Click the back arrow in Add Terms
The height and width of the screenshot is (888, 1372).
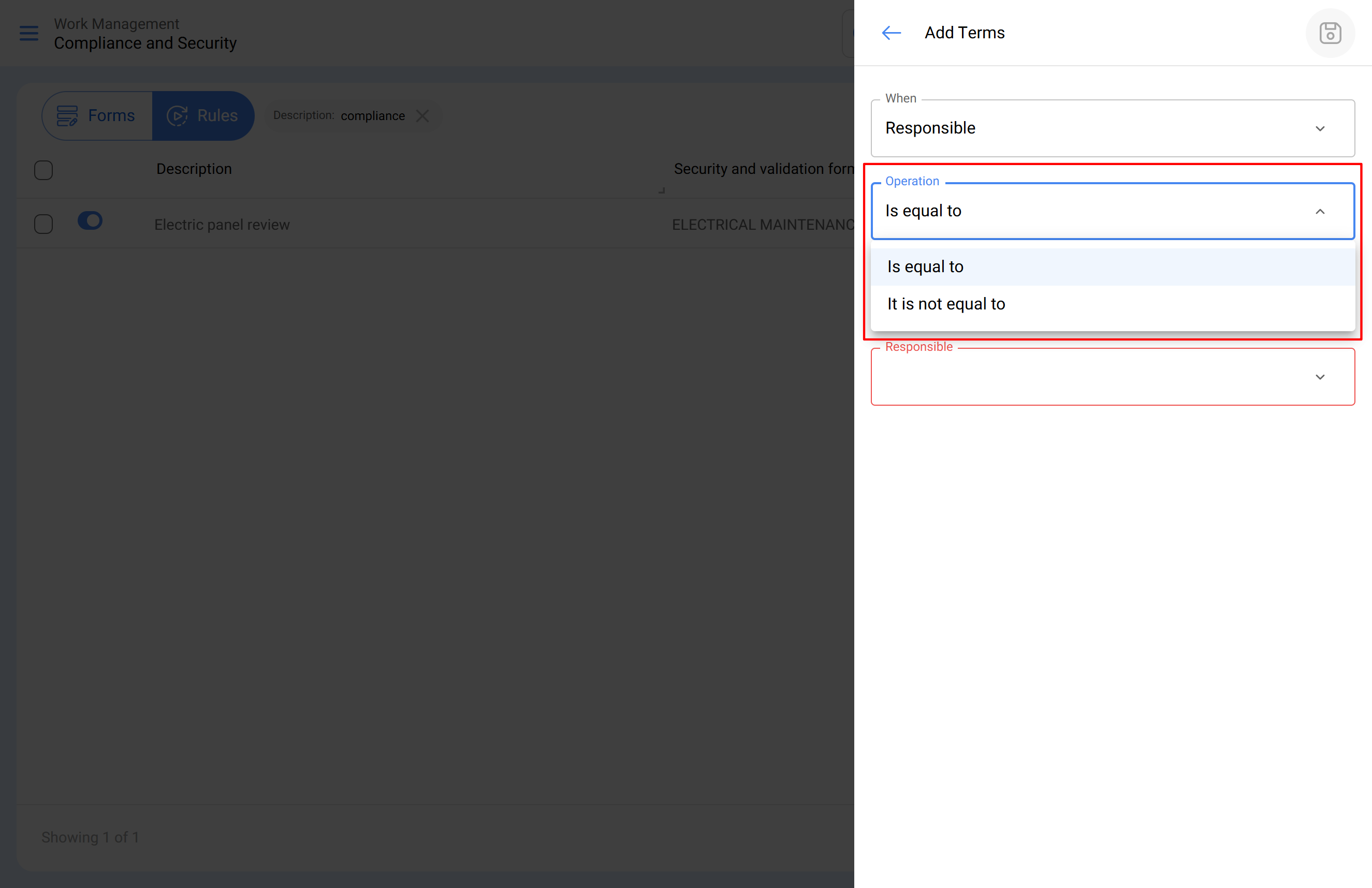891,33
